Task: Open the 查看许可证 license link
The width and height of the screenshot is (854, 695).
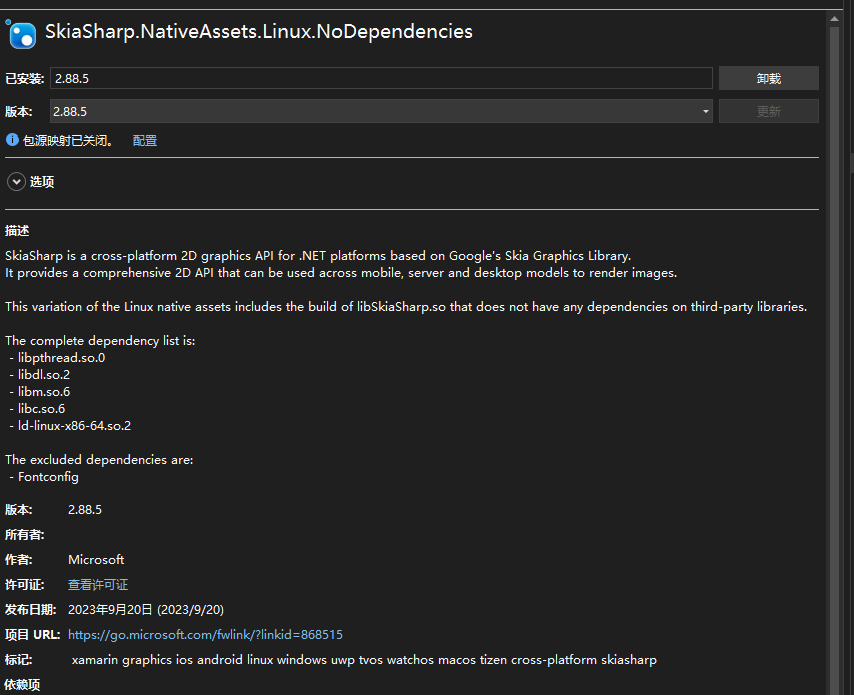Action: (98, 584)
